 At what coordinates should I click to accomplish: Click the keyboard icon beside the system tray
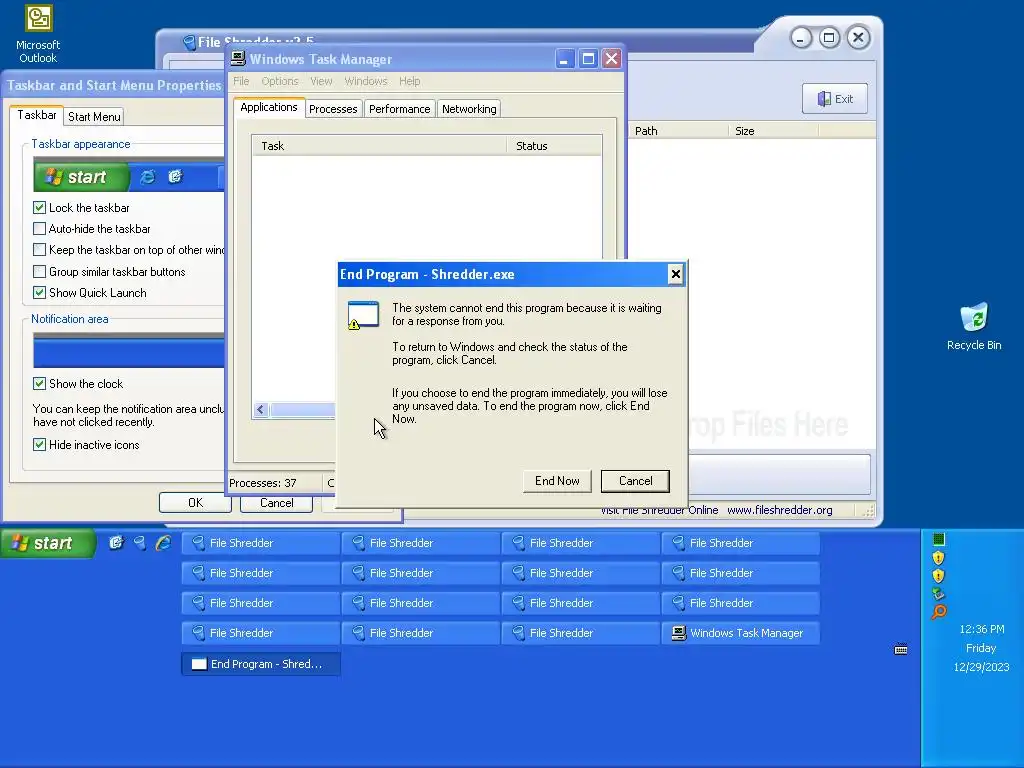(901, 649)
